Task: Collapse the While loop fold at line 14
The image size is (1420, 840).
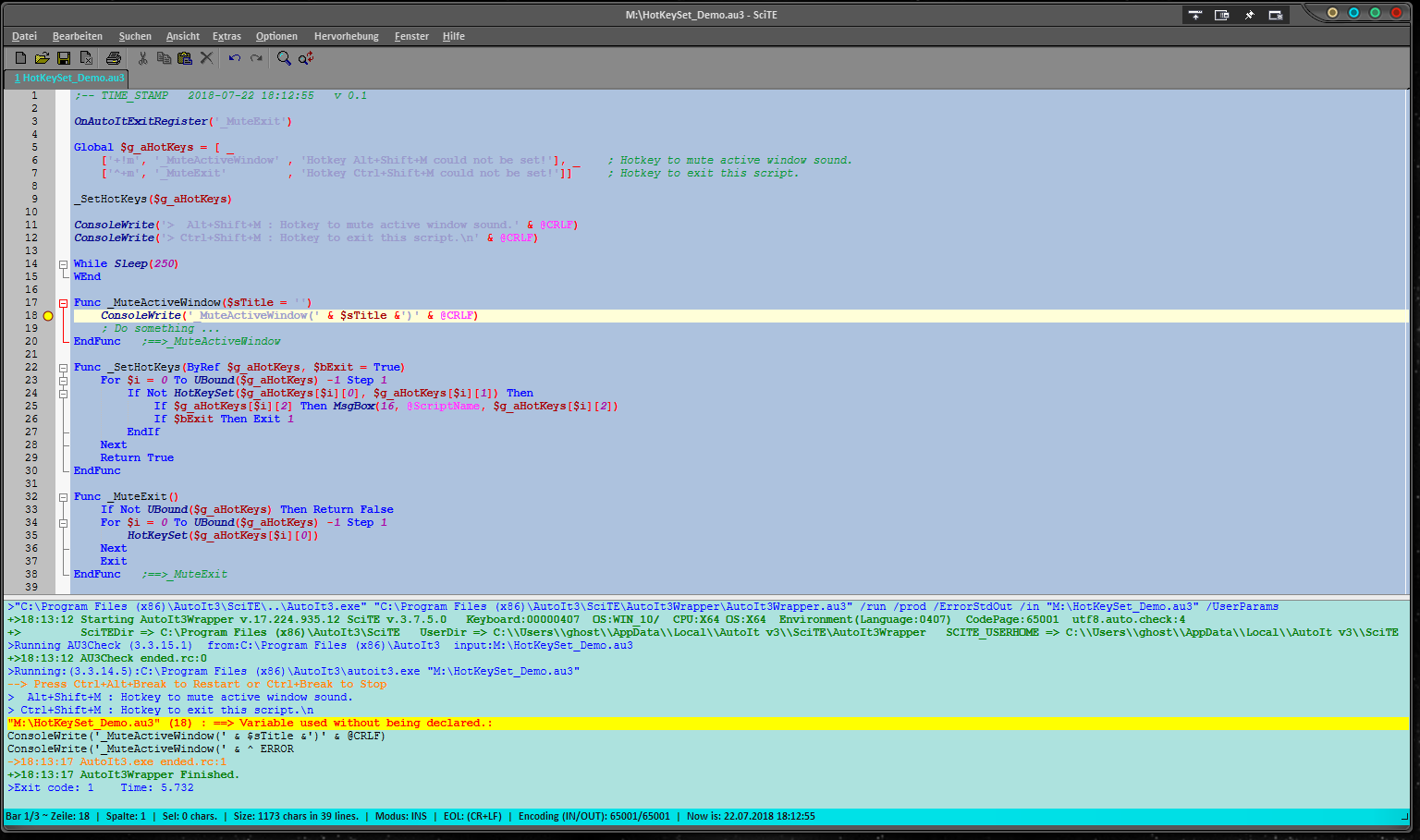Action: (64, 264)
